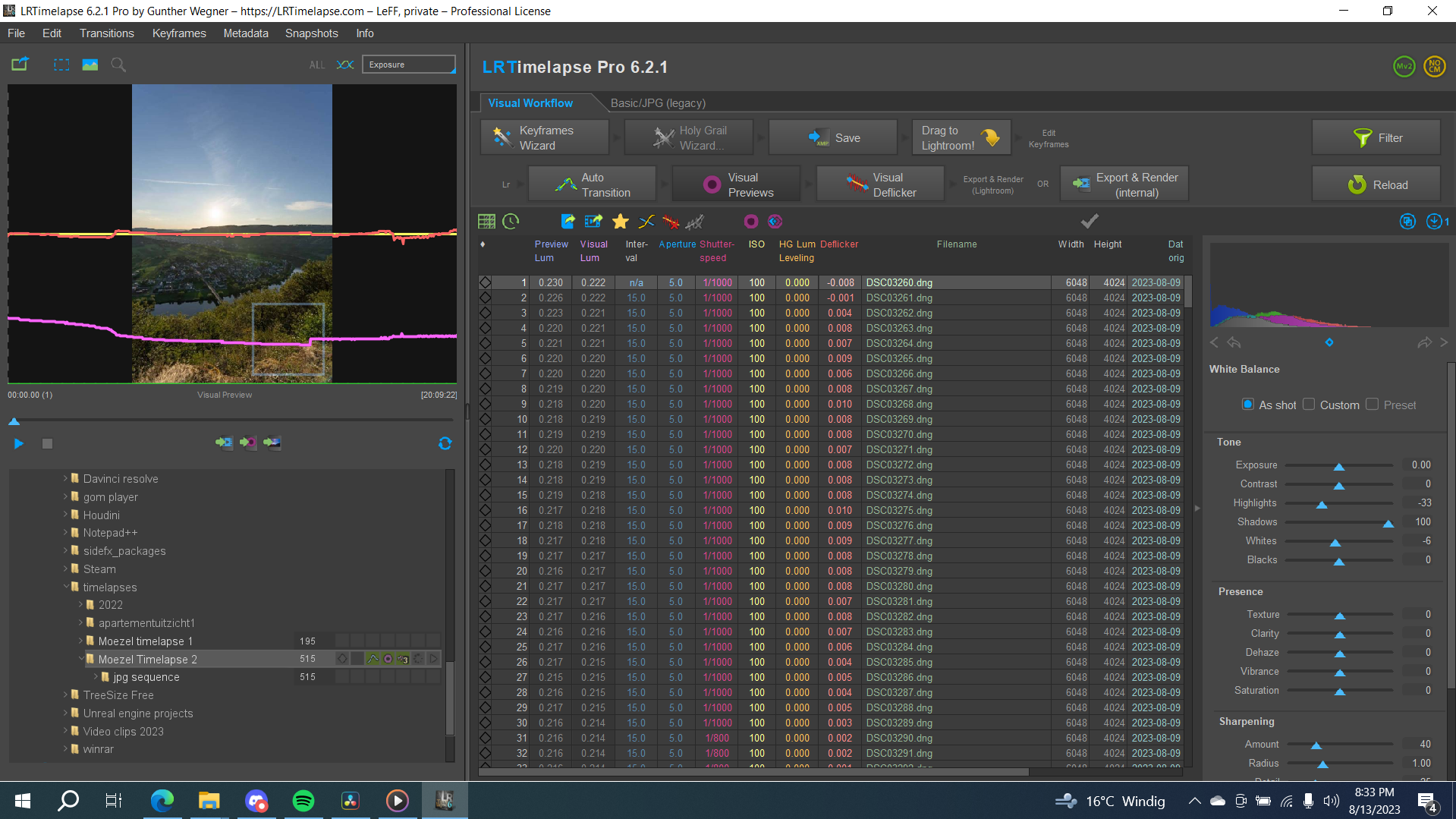Image resolution: width=1456 pixels, height=819 pixels.
Task: Select the Visual Workflow tab
Action: 530,103
